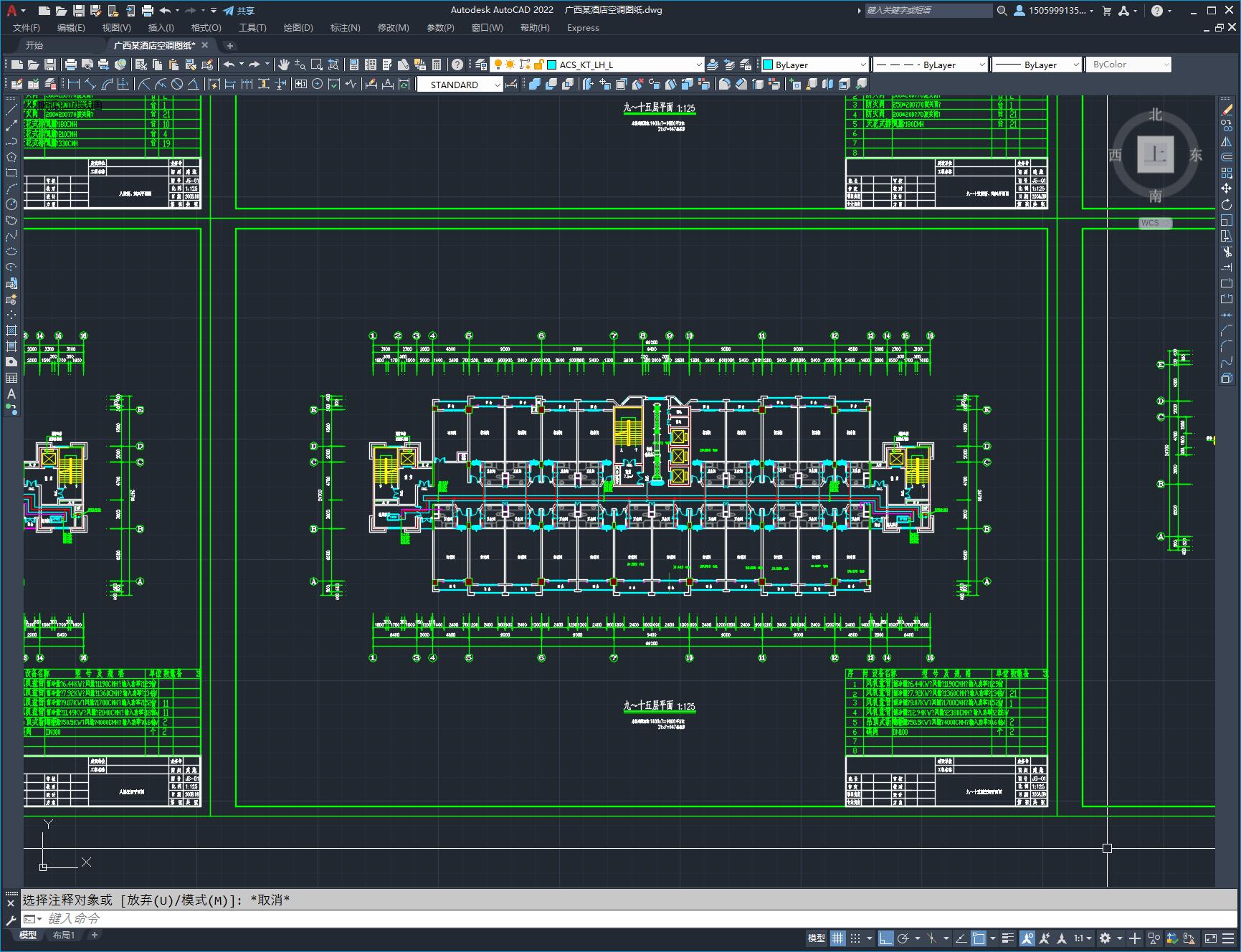Toggle ortho mode in status bar
This screenshot has height=952, width=1241.
pos(886,938)
